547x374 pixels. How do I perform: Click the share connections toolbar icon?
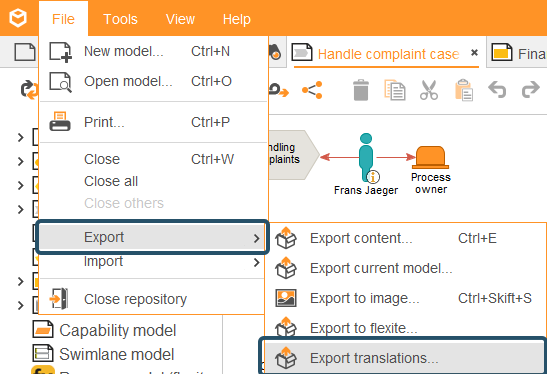[312, 90]
